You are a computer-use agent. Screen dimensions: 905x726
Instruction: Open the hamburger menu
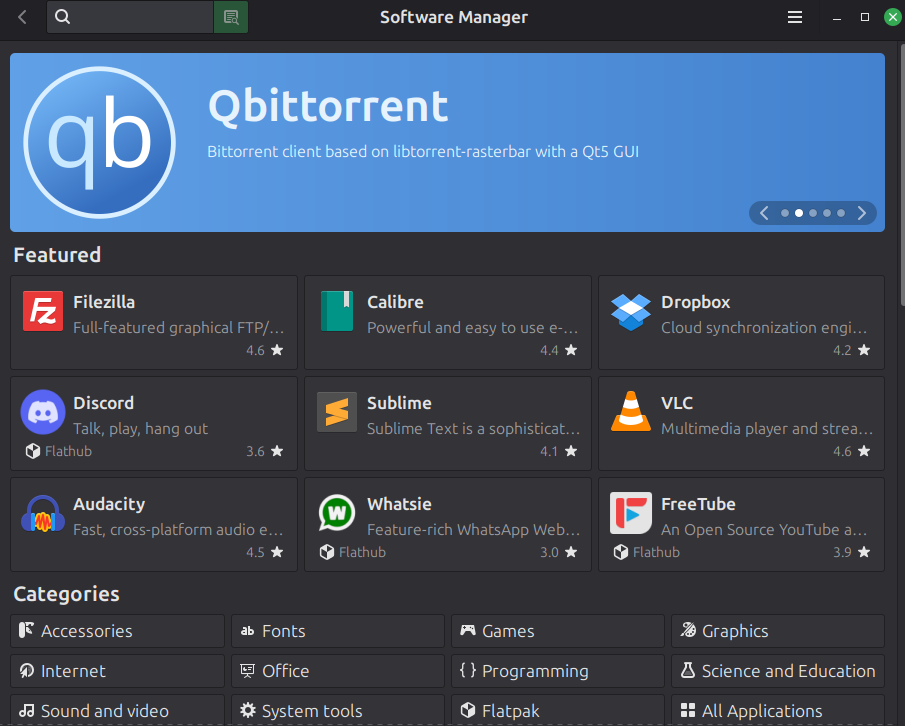pyautogui.click(x=795, y=17)
